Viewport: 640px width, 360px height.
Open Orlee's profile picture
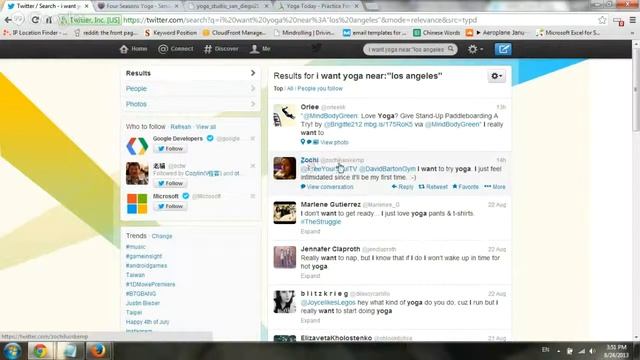(x=284, y=115)
